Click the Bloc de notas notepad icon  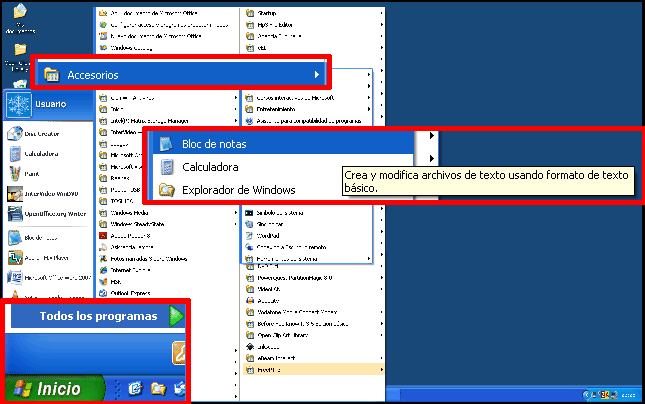pos(166,144)
